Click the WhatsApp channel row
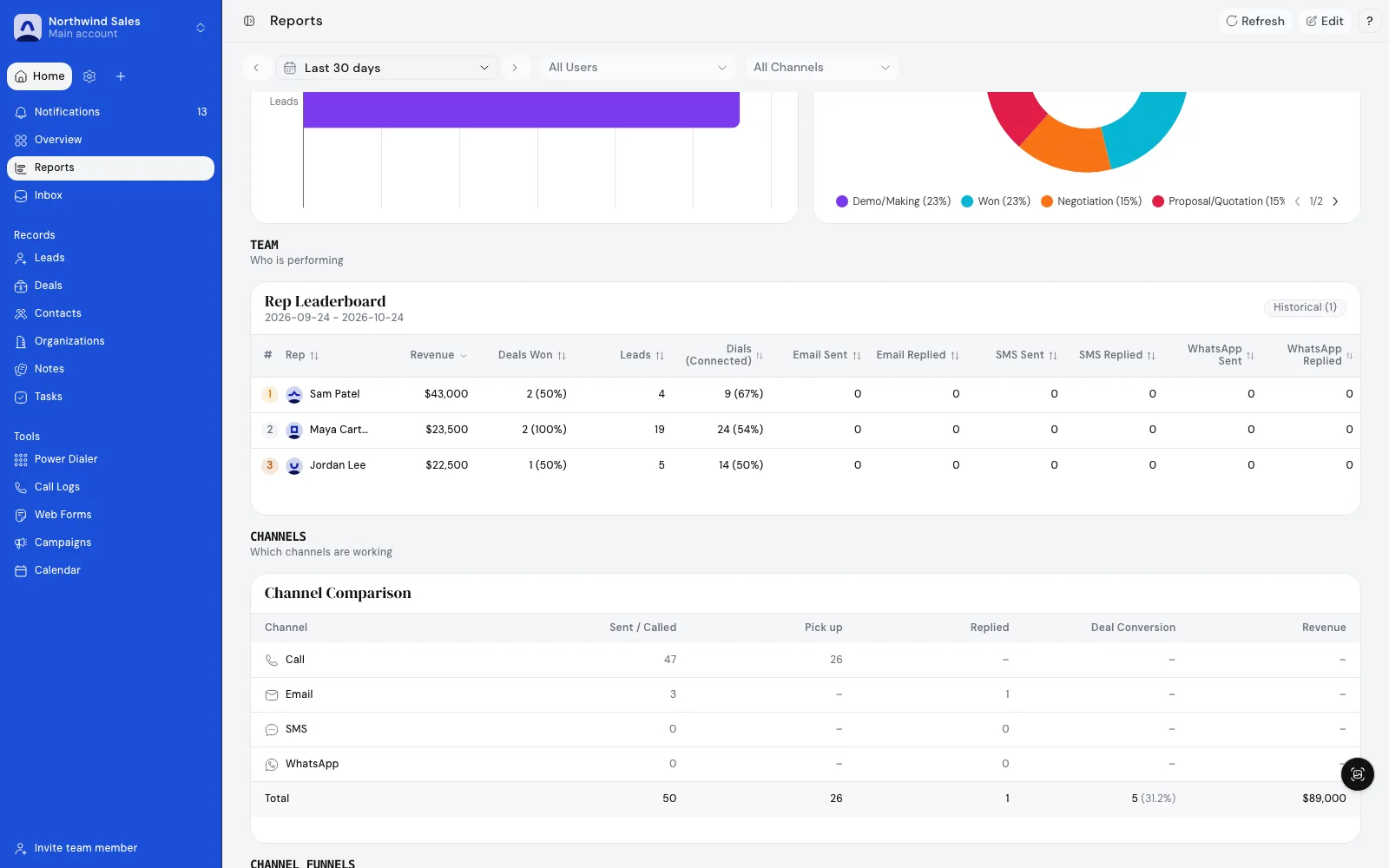Screen dimensions: 1389x868 806,764
